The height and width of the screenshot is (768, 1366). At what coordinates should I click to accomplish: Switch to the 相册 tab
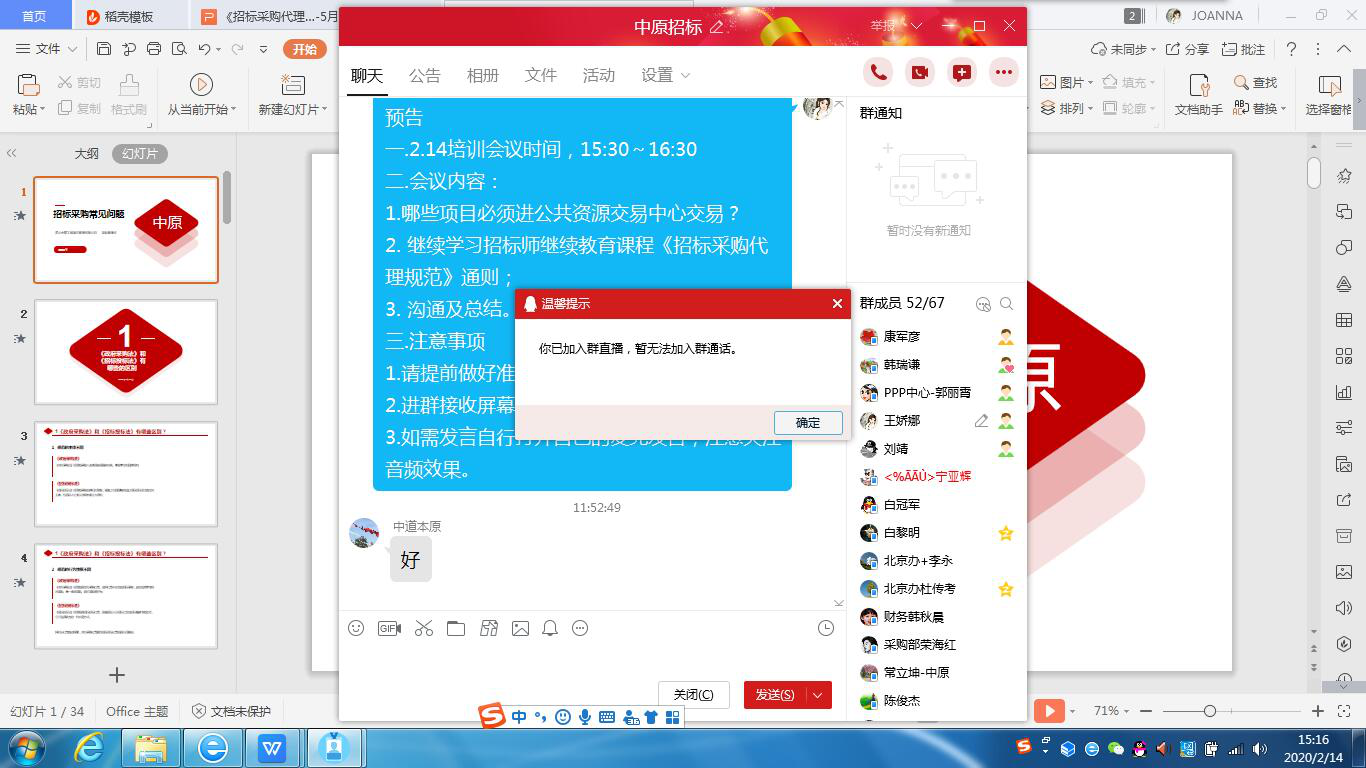(483, 75)
